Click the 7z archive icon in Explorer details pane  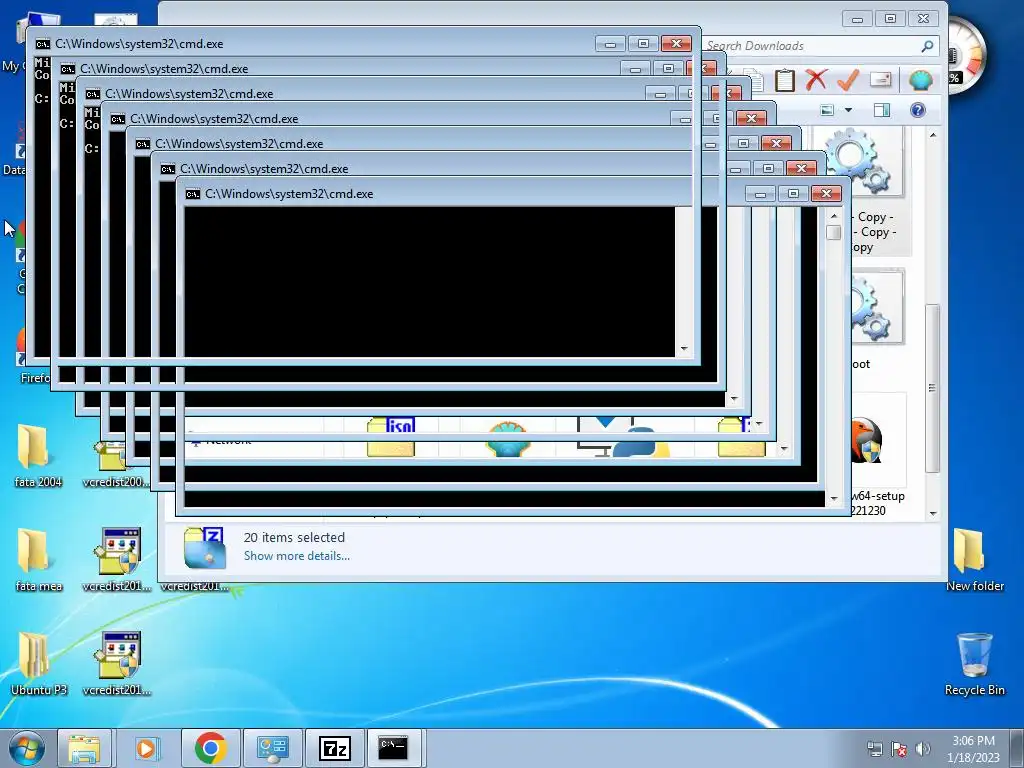pyautogui.click(x=204, y=547)
